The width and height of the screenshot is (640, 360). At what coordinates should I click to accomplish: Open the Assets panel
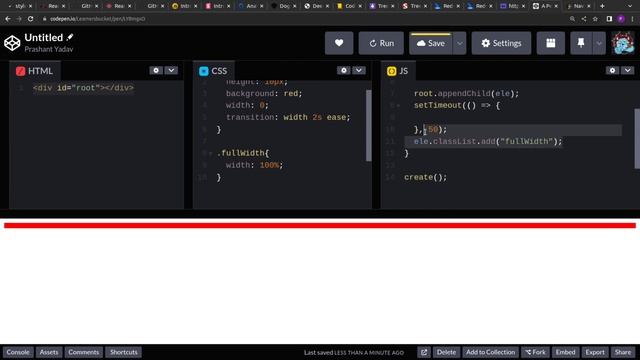[x=49, y=352]
